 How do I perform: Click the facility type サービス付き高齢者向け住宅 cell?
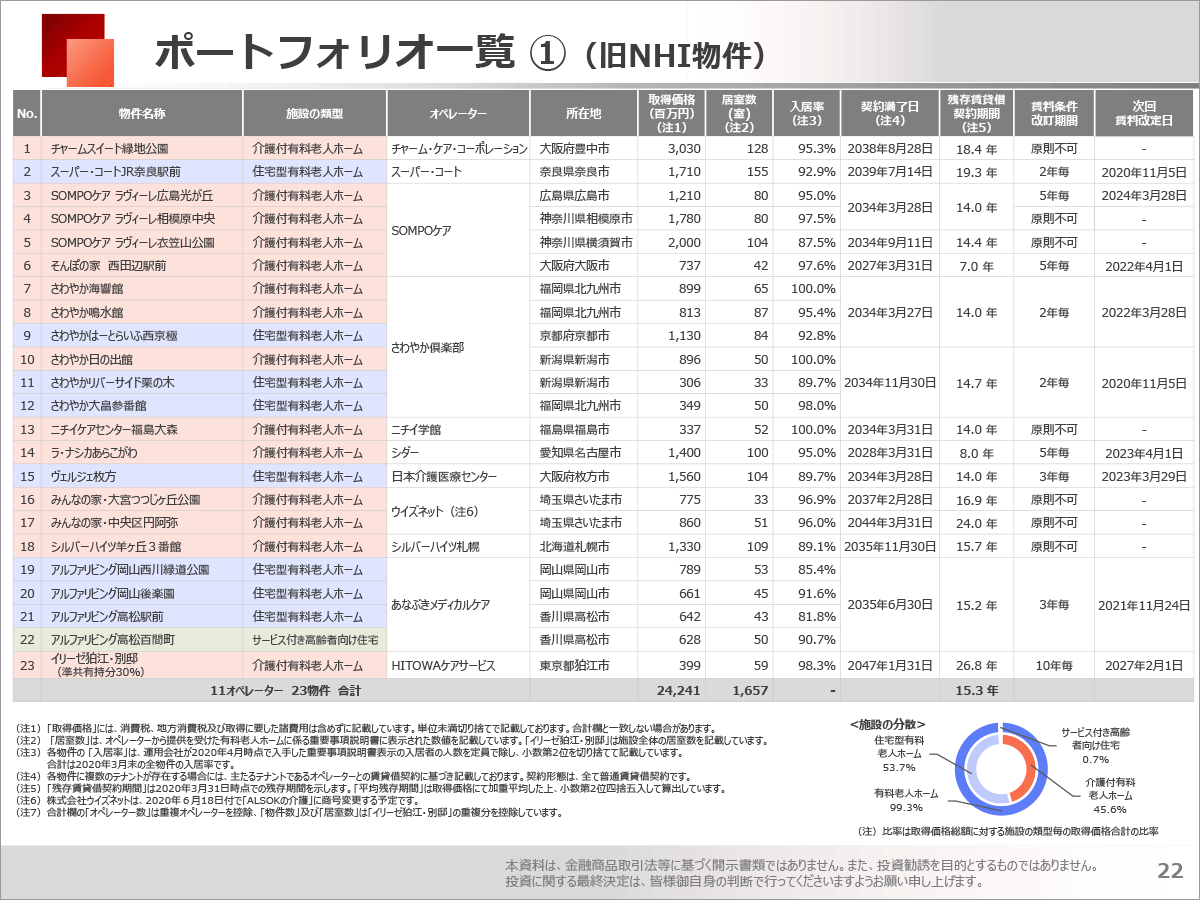click(315, 639)
